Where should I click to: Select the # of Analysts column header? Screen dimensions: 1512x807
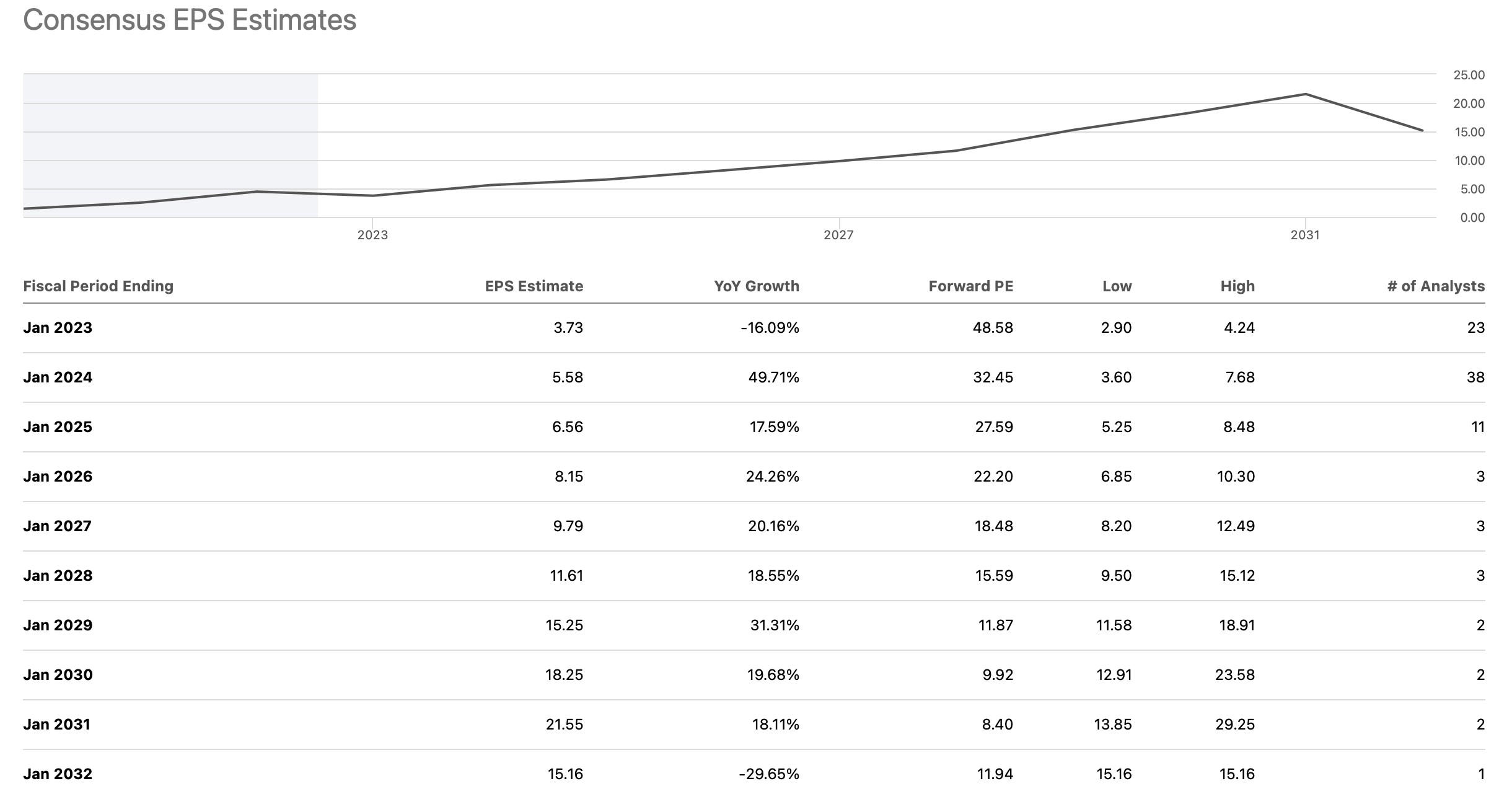[1435, 286]
